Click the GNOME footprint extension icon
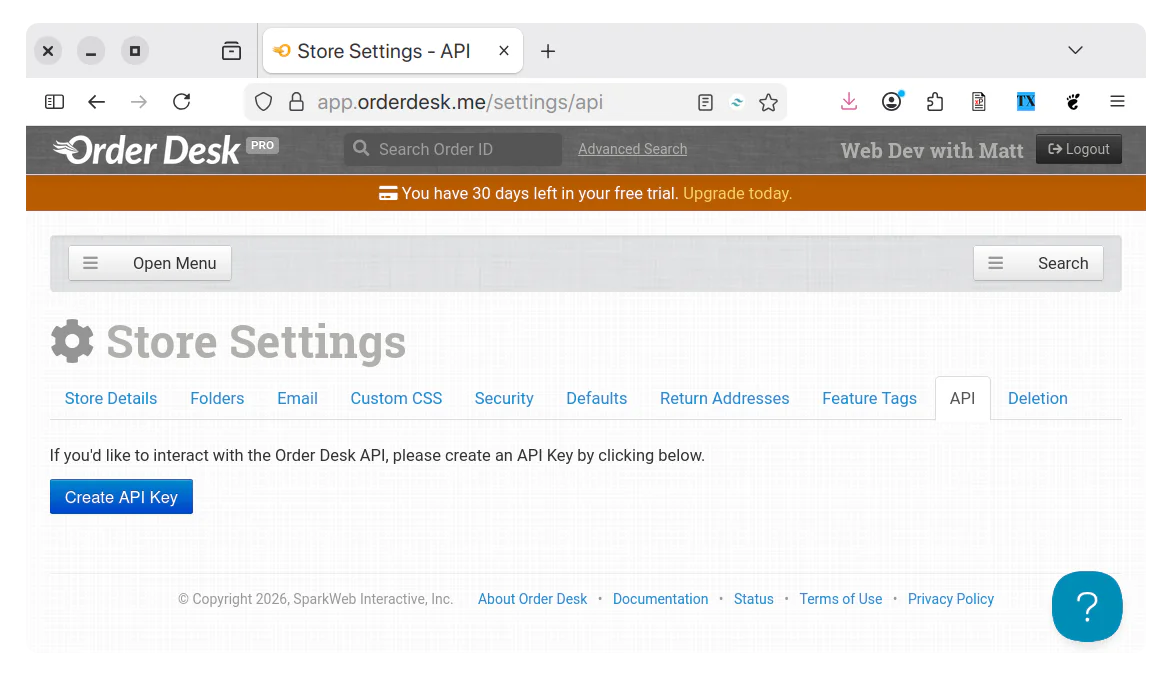 pyautogui.click(x=1072, y=101)
